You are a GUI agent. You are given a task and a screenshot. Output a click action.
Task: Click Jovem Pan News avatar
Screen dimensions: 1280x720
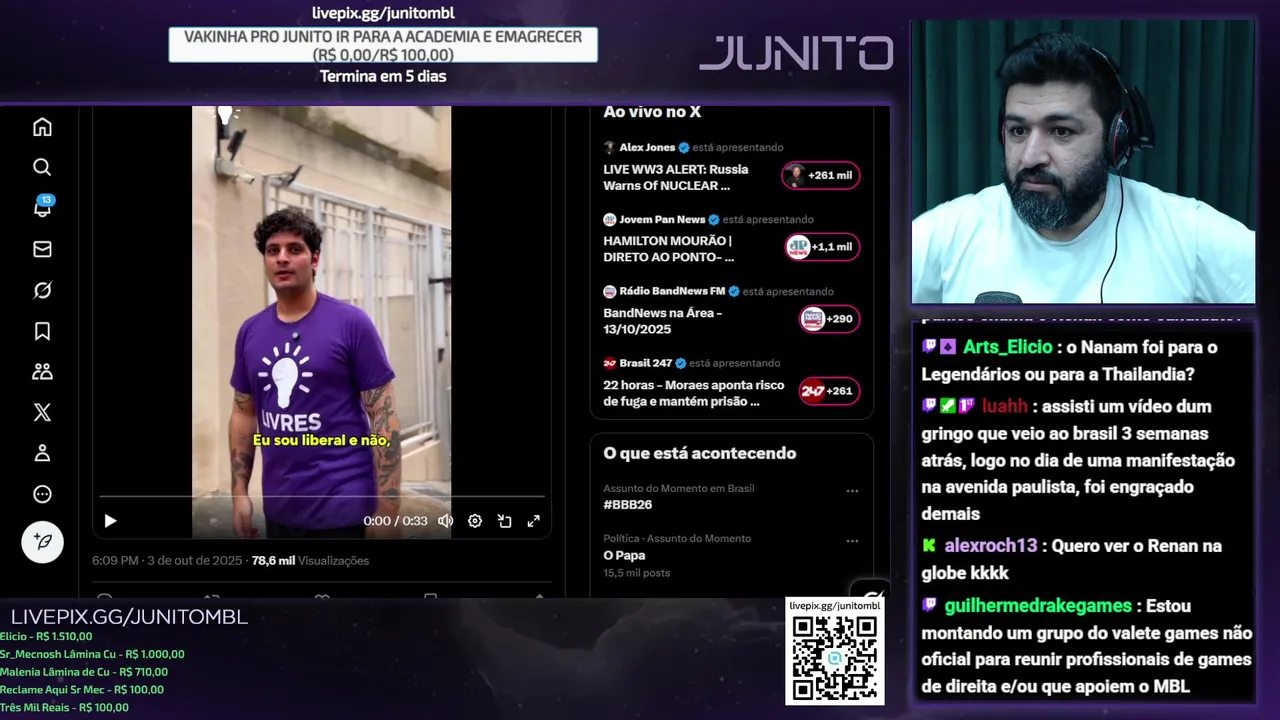click(609, 219)
